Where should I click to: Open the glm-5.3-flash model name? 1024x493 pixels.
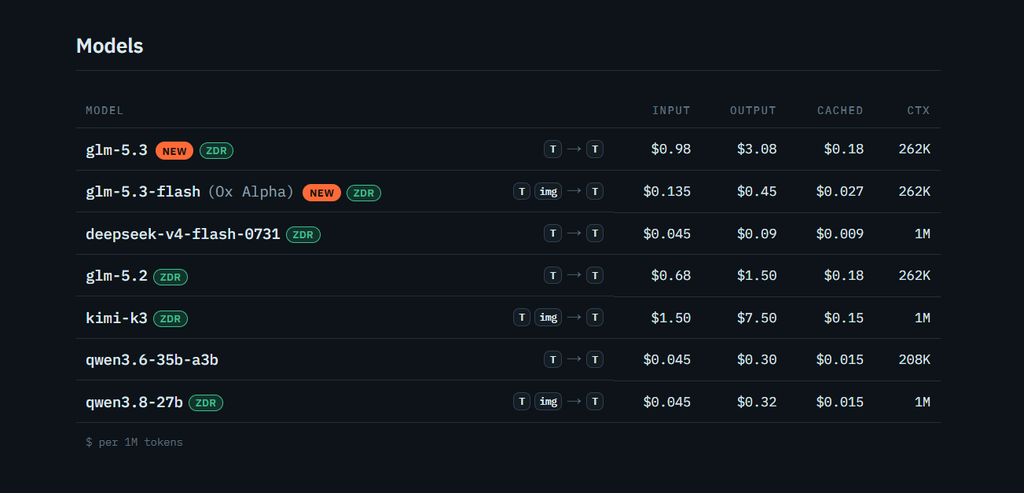tap(143, 192)
